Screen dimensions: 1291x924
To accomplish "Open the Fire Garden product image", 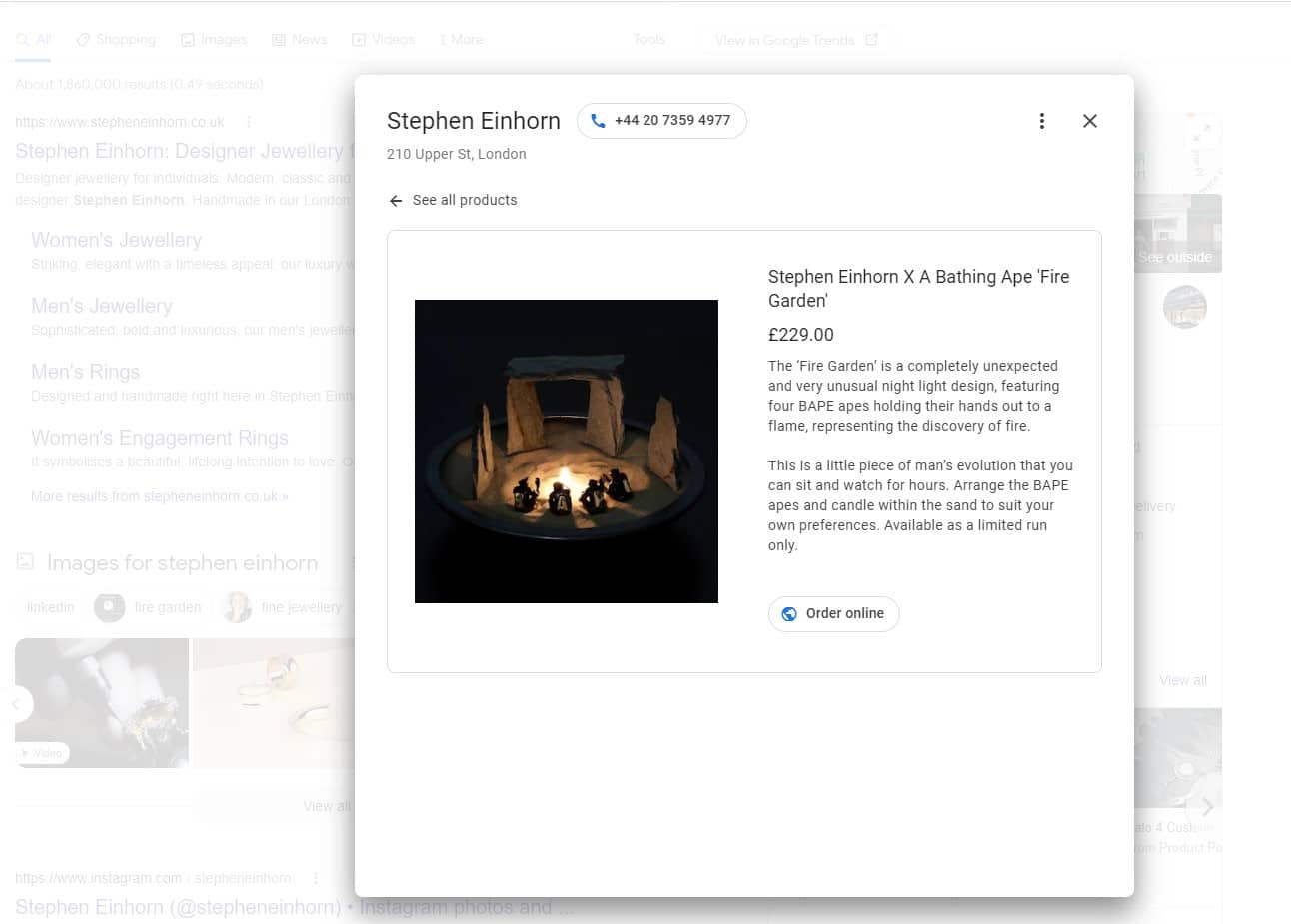I will point(567,452).
